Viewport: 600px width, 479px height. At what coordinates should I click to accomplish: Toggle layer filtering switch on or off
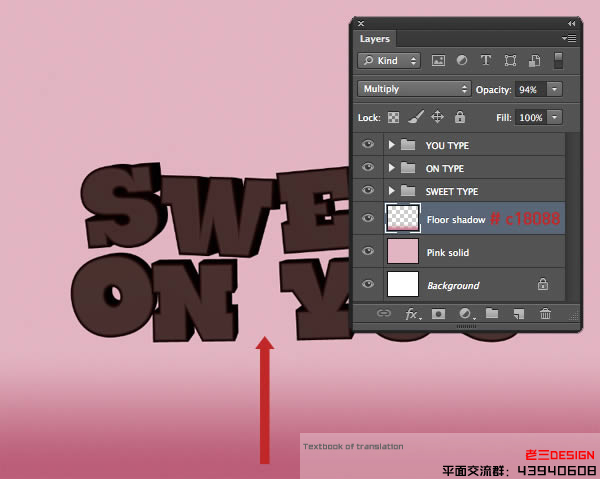pyautogui.click(x=558, y=61)
